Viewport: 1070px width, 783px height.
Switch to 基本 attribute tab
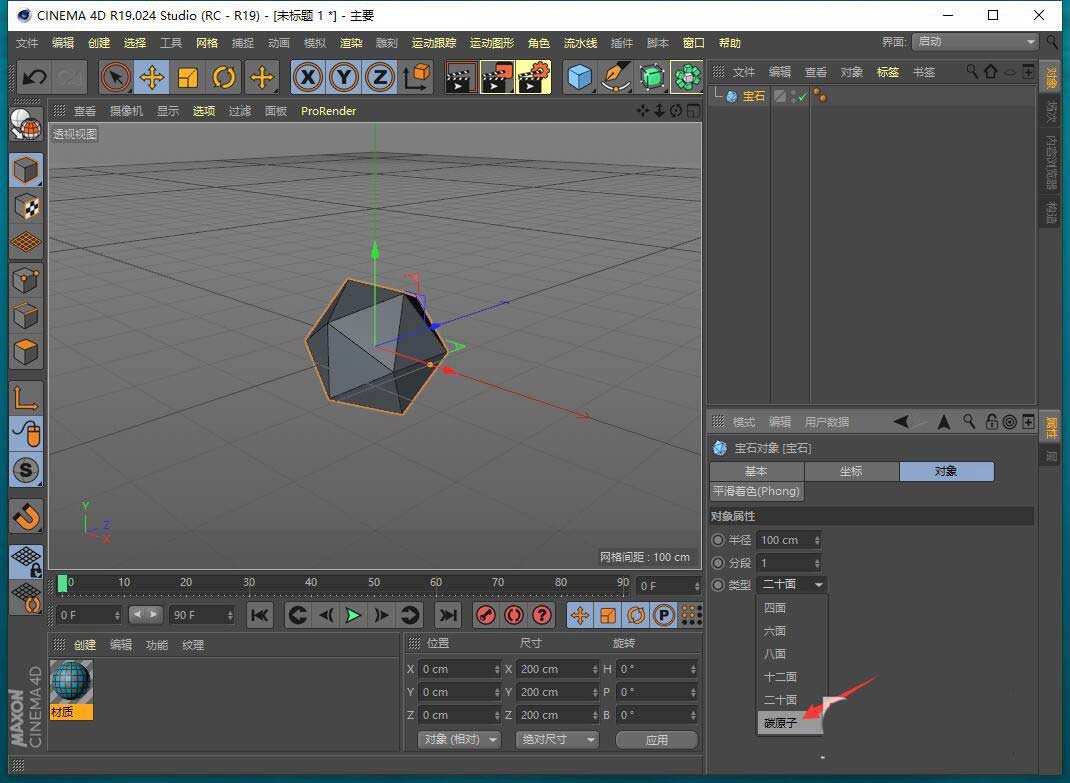pyautogui.click(x=756, y=471)
